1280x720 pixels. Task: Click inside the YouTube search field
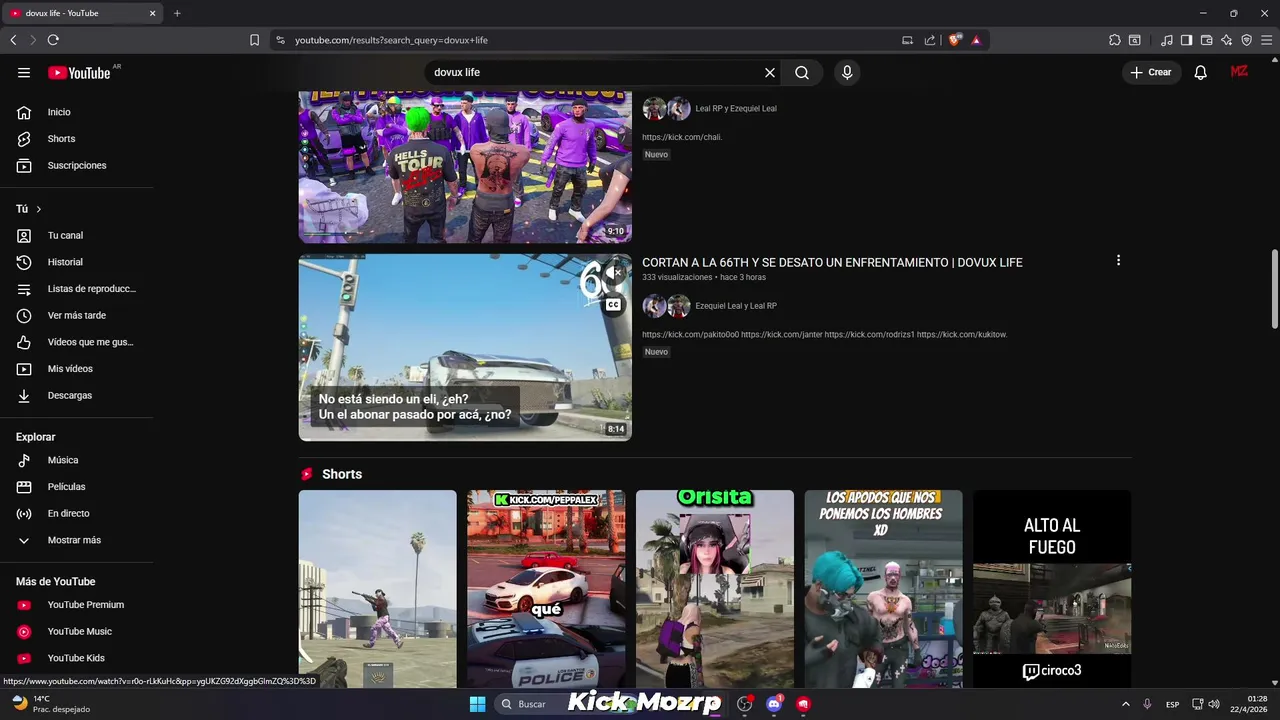(x=595, y=72)
